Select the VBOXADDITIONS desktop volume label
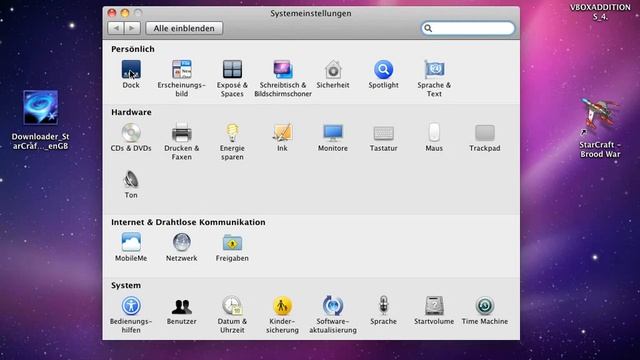This screenshot has height=360, width=640. 600,12
